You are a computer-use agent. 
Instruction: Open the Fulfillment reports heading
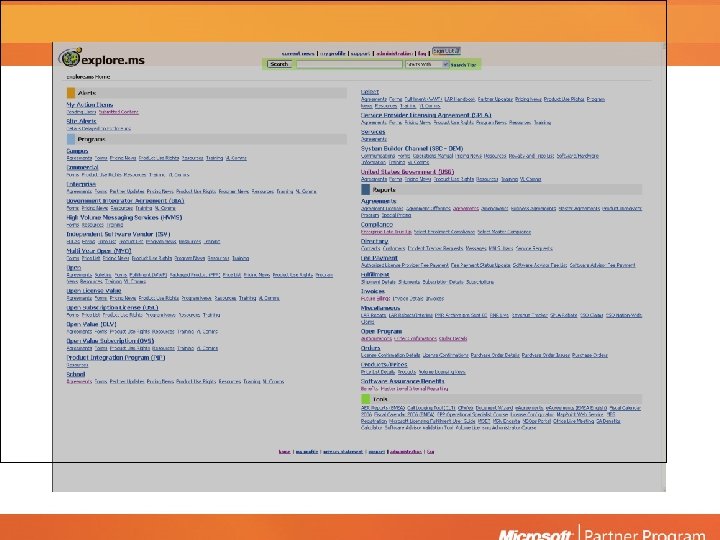375,275
